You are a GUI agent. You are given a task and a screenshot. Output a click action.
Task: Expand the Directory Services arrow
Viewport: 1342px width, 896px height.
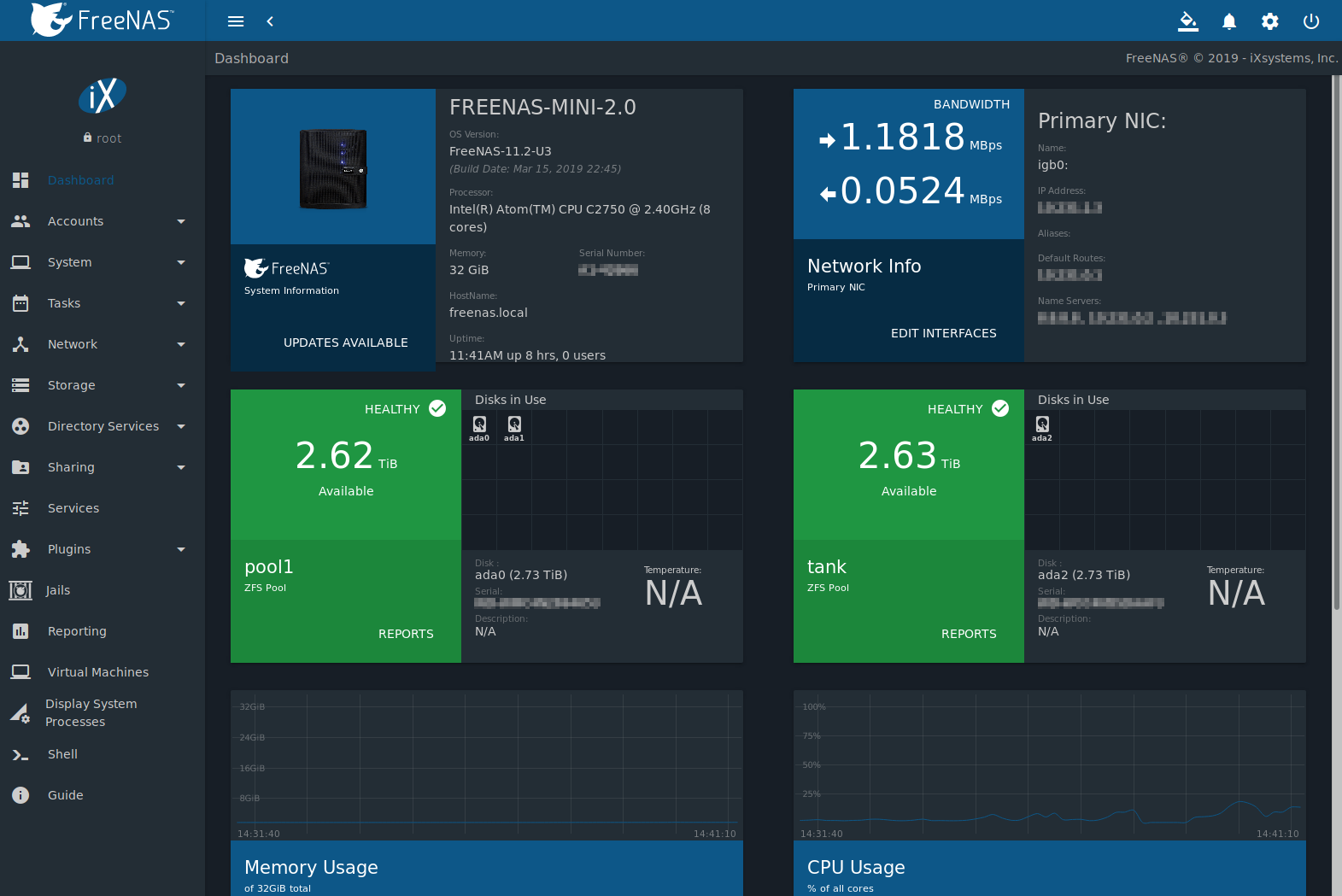coord(181,426)
